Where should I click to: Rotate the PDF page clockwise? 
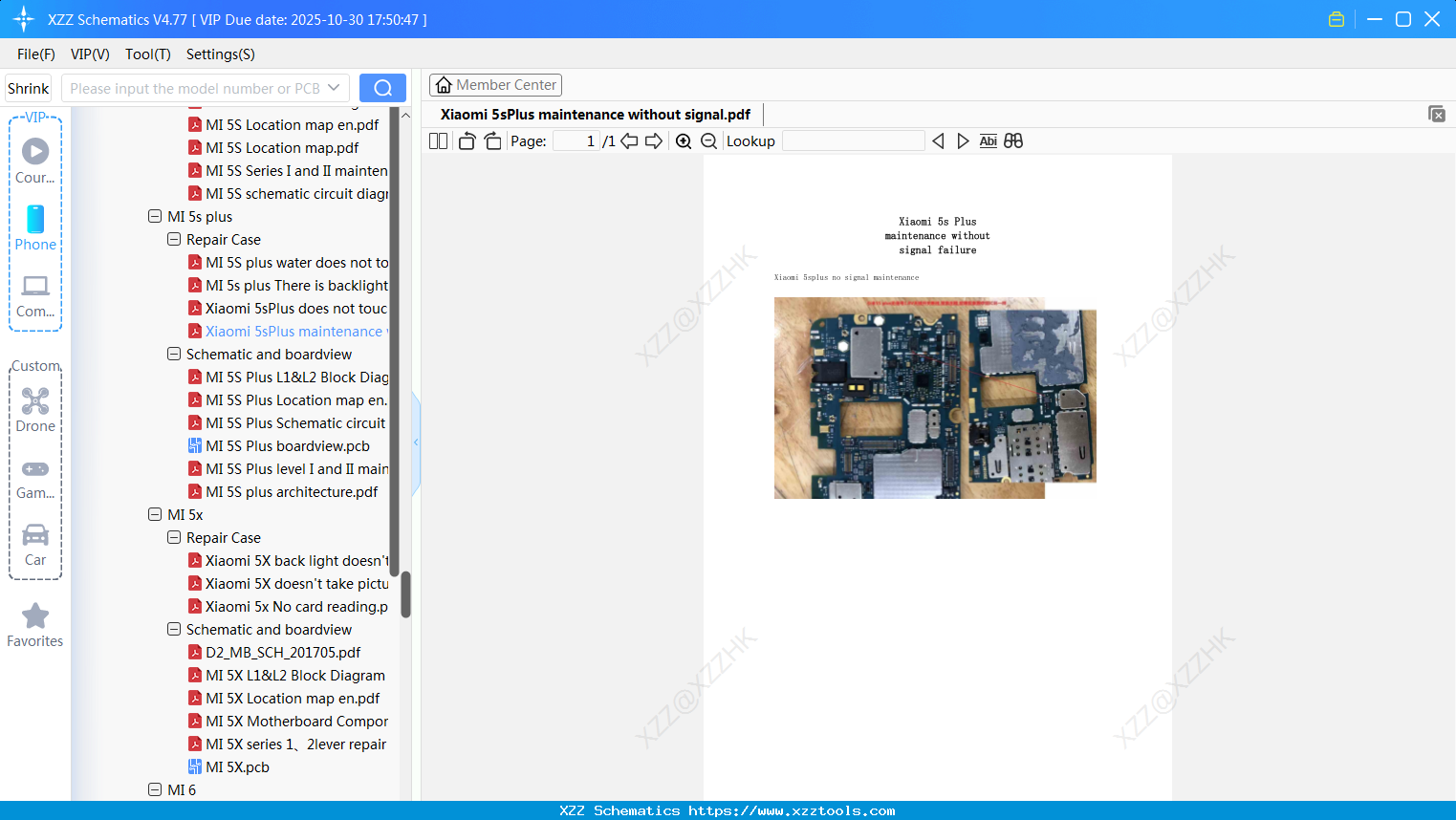pyautogui.click(x=492, y=140)
